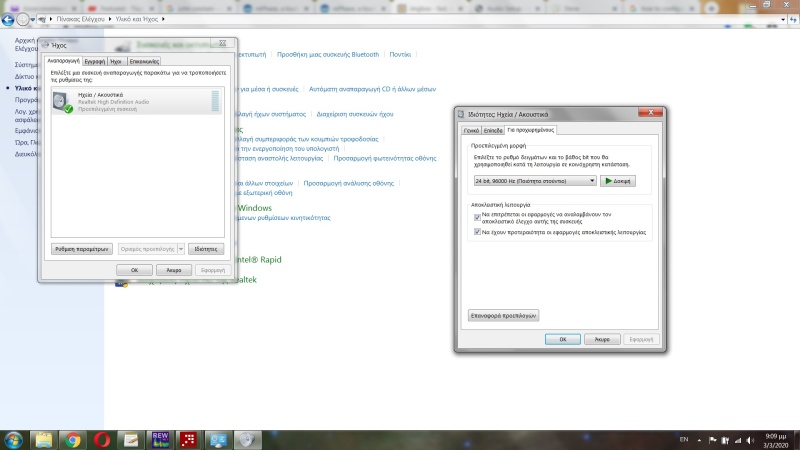This screenshot has width=800, height=450.
Task: Switch to the Εγγραφή tab
Action: point(95,61)
